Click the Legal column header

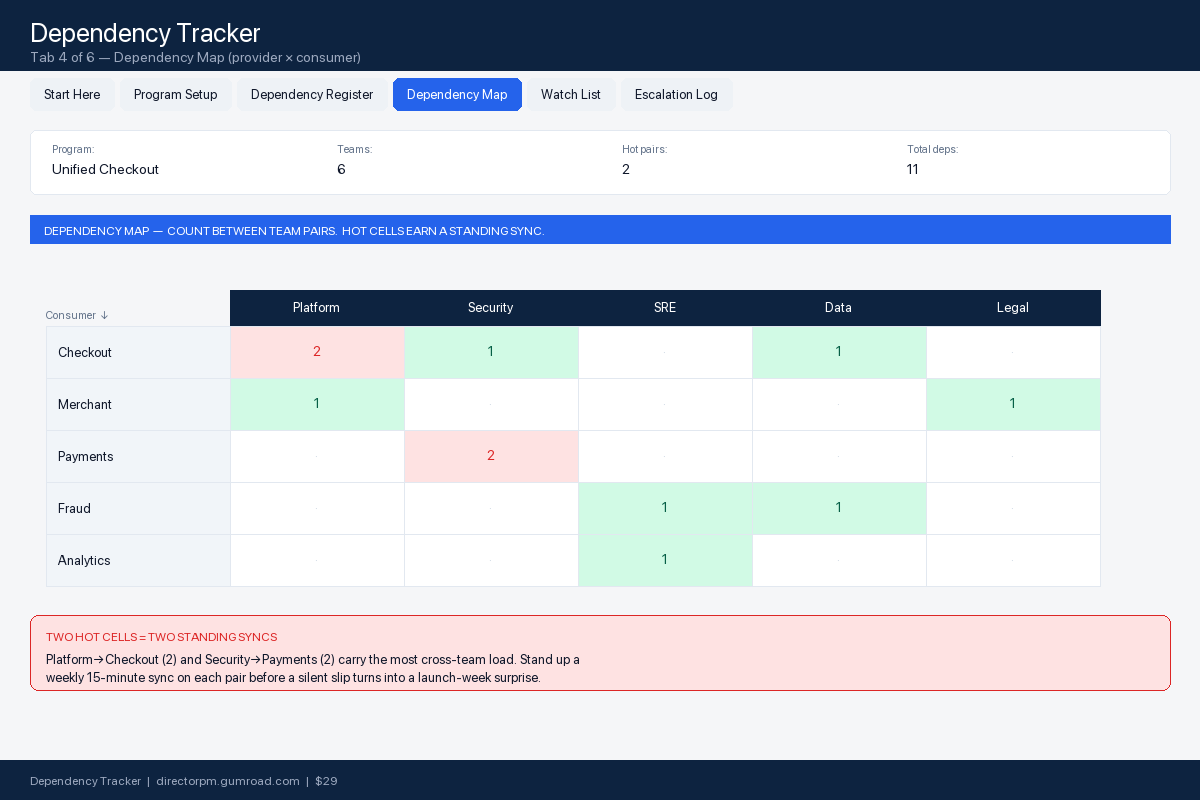1013,308
